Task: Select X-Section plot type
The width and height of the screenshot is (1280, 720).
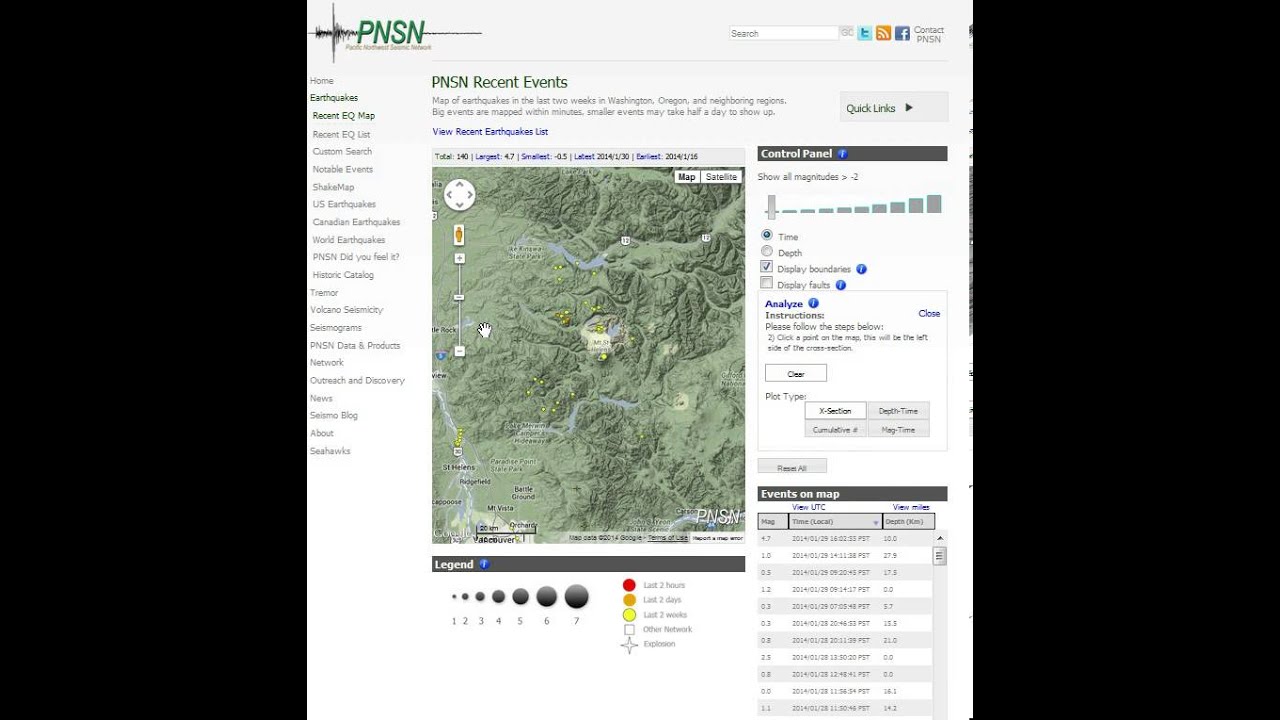Action: [836, 411]
